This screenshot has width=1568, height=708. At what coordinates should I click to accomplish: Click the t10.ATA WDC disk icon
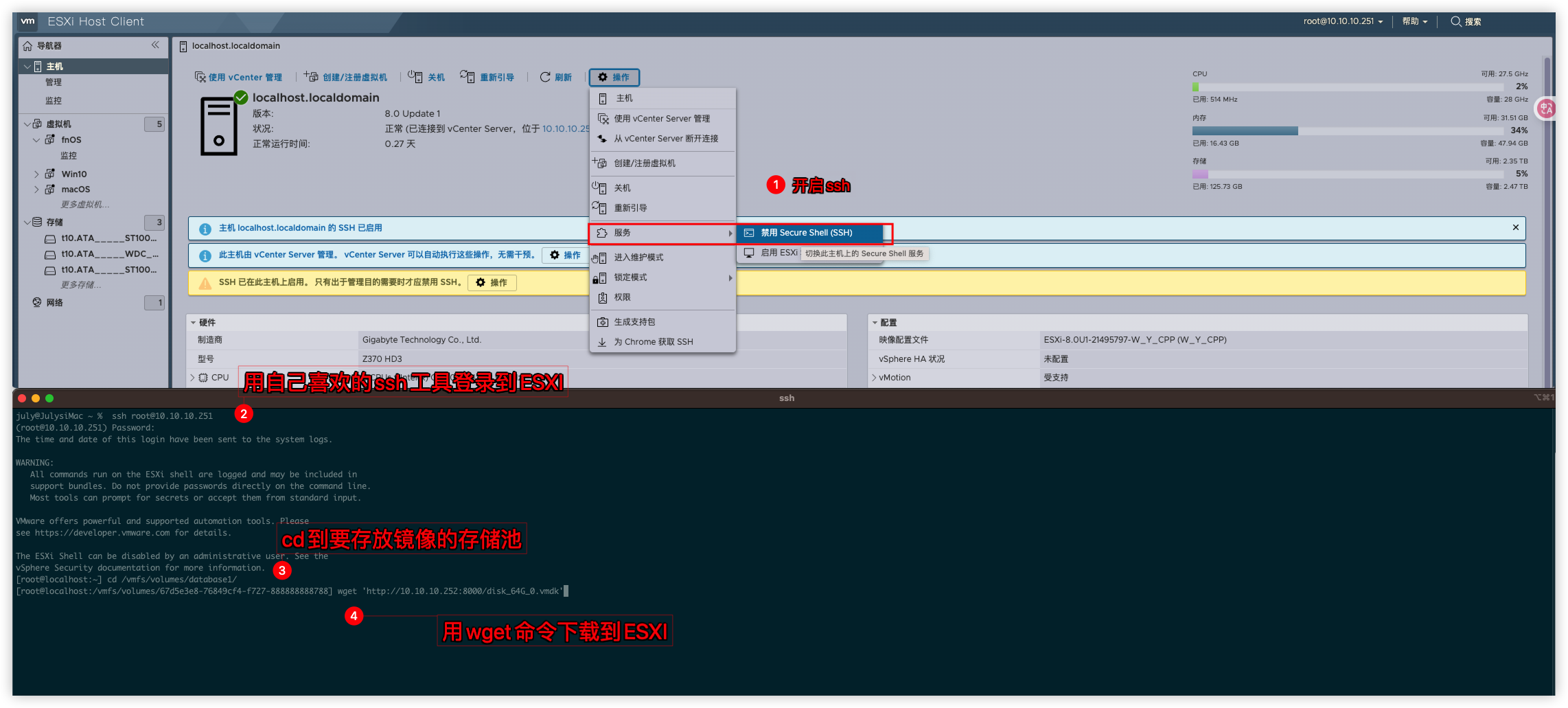pos(50,255)
